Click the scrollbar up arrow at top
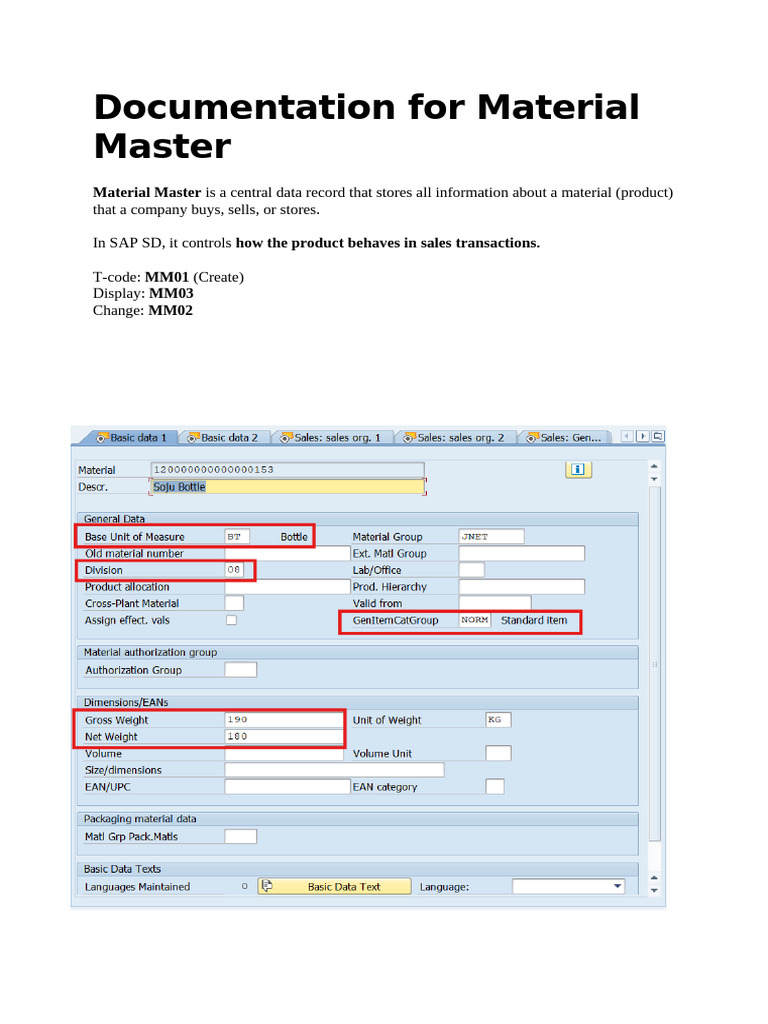 pyautogui.click(x=654, y=466)
